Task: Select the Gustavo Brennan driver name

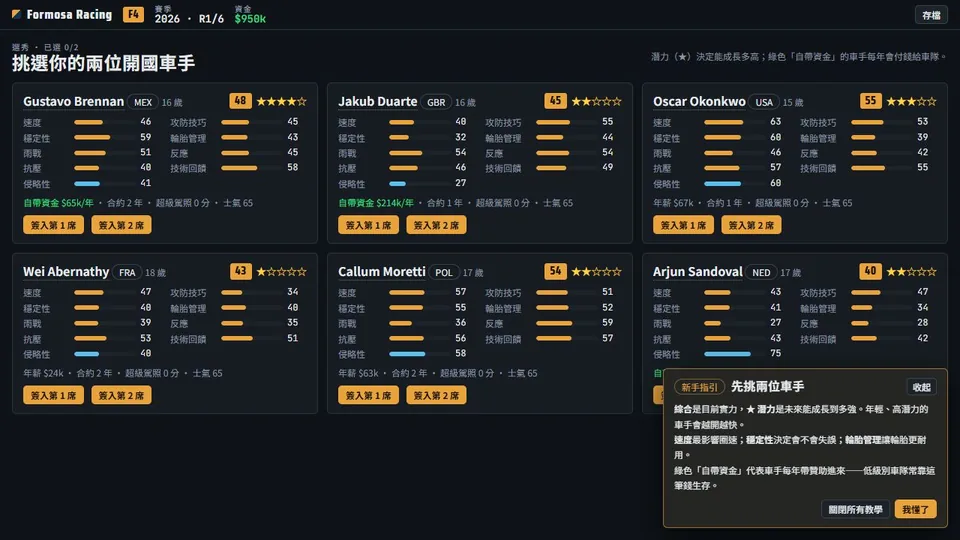Action: pyautogui.click(x=73, y=102)
